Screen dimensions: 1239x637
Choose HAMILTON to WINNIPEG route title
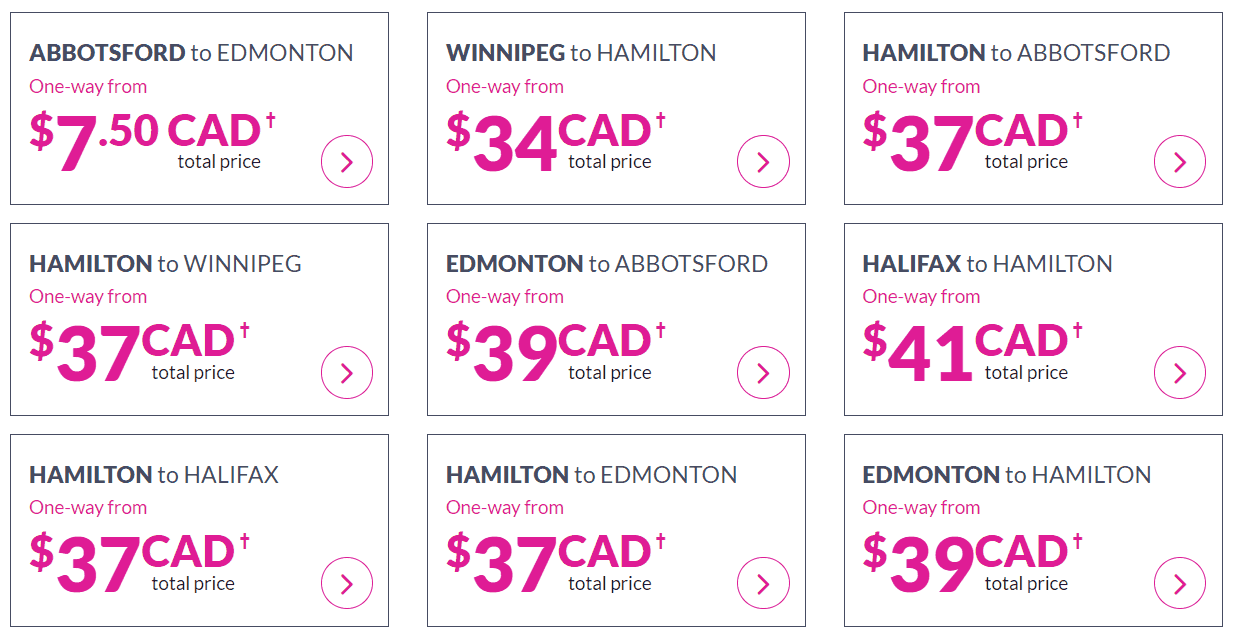(x=165, y=264)
